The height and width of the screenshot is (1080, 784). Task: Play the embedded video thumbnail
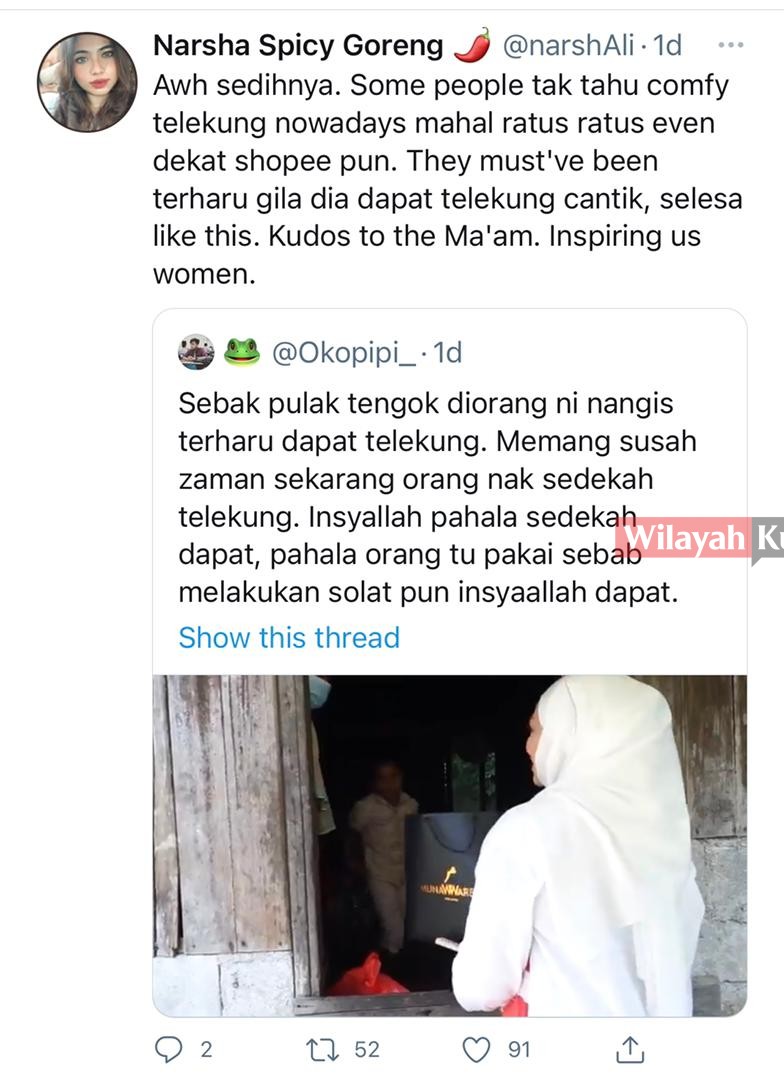click(x=450, y=845)
